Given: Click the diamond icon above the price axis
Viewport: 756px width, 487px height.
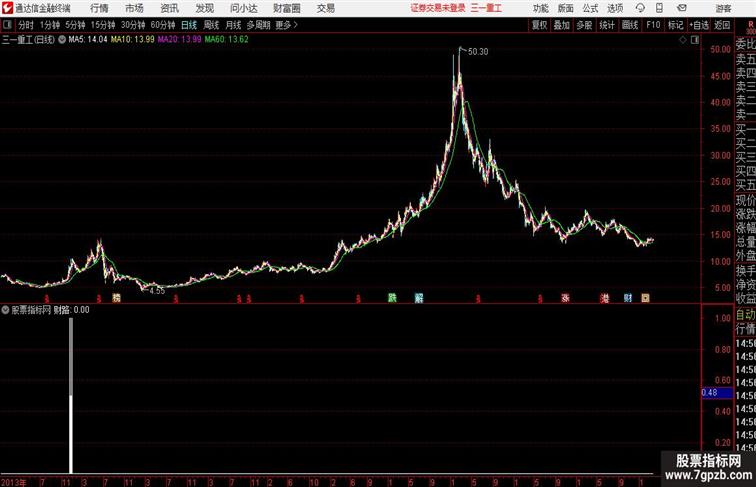Looking at the screenshot, I should click(683, 40).
